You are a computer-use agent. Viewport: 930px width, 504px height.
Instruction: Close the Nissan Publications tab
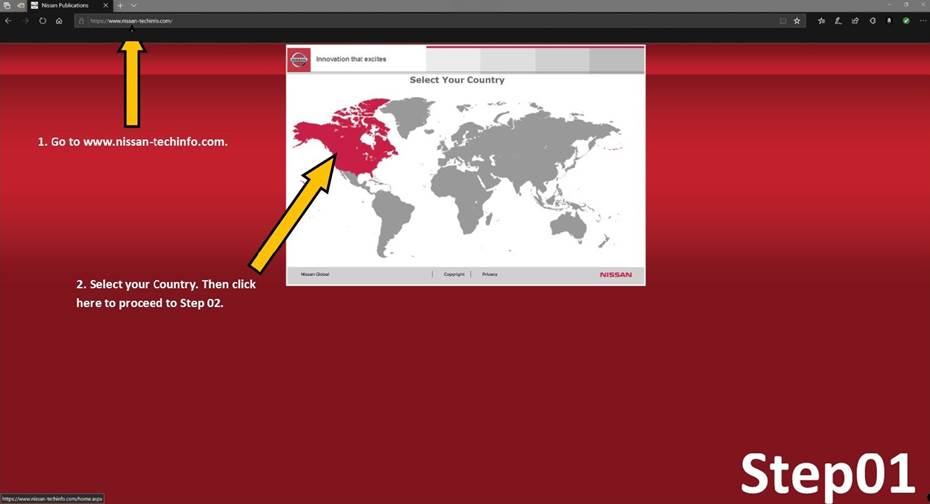pos(106,5)
